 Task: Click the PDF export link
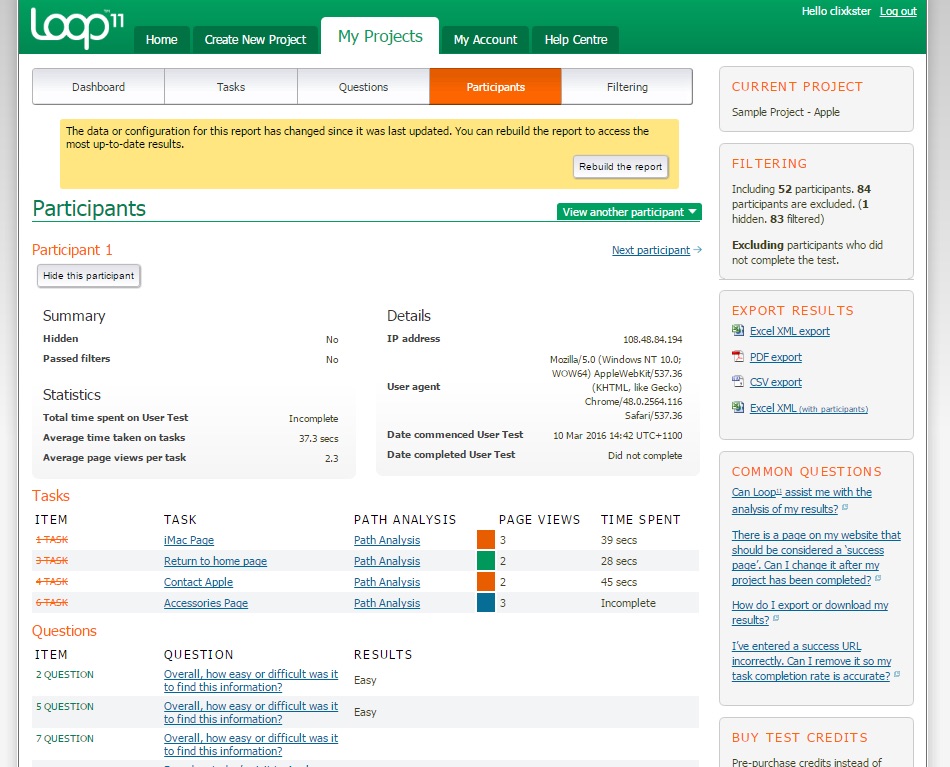pyautogui.click(x=776, y=357)
